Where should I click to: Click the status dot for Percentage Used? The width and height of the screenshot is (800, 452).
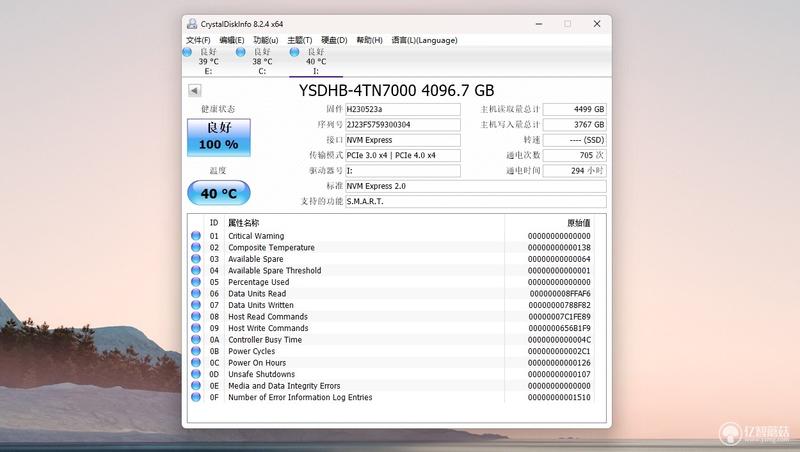point(196,282)
